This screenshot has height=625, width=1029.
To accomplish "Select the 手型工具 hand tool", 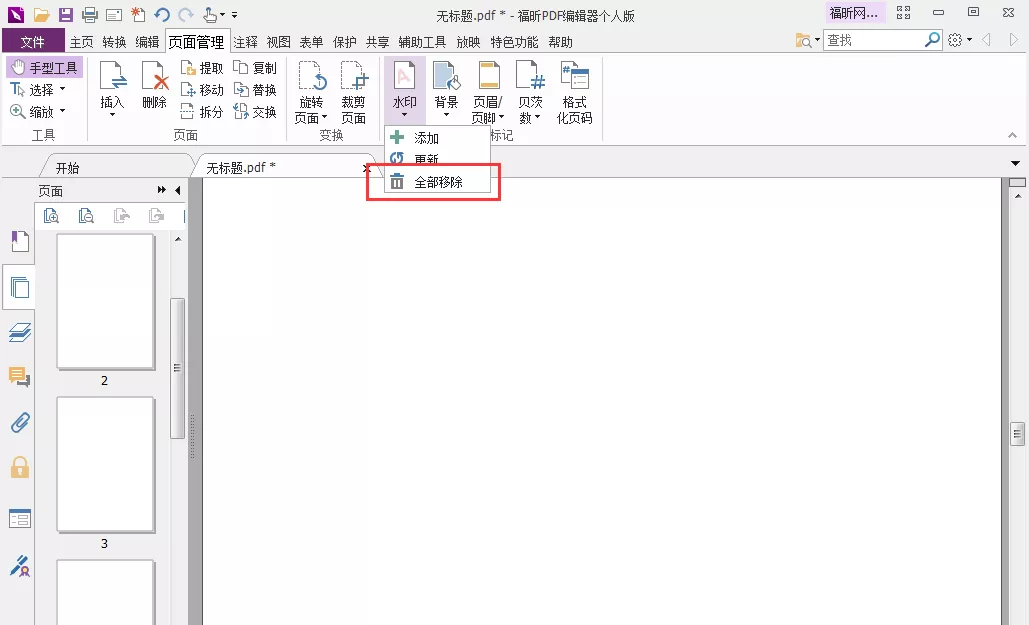I will (x=45, y=68).
